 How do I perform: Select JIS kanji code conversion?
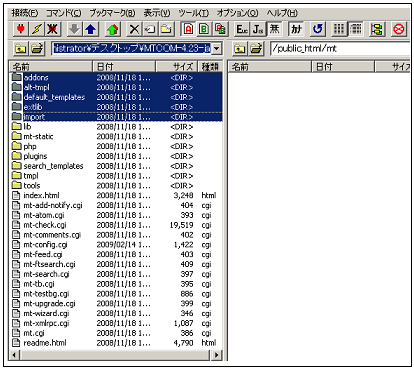[258, 29]
